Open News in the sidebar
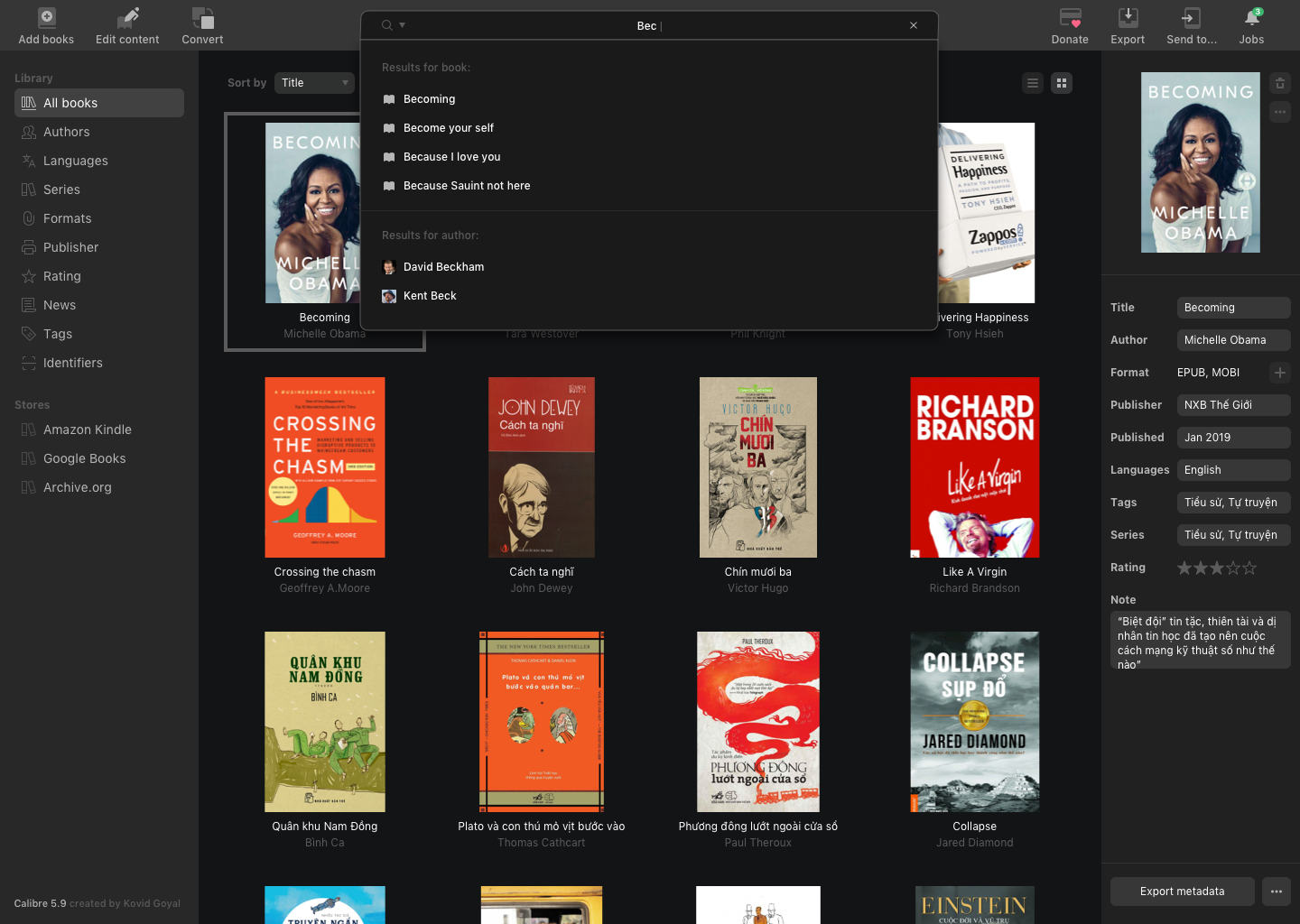This screenshot has height=924, width=1300. point(99,305)
